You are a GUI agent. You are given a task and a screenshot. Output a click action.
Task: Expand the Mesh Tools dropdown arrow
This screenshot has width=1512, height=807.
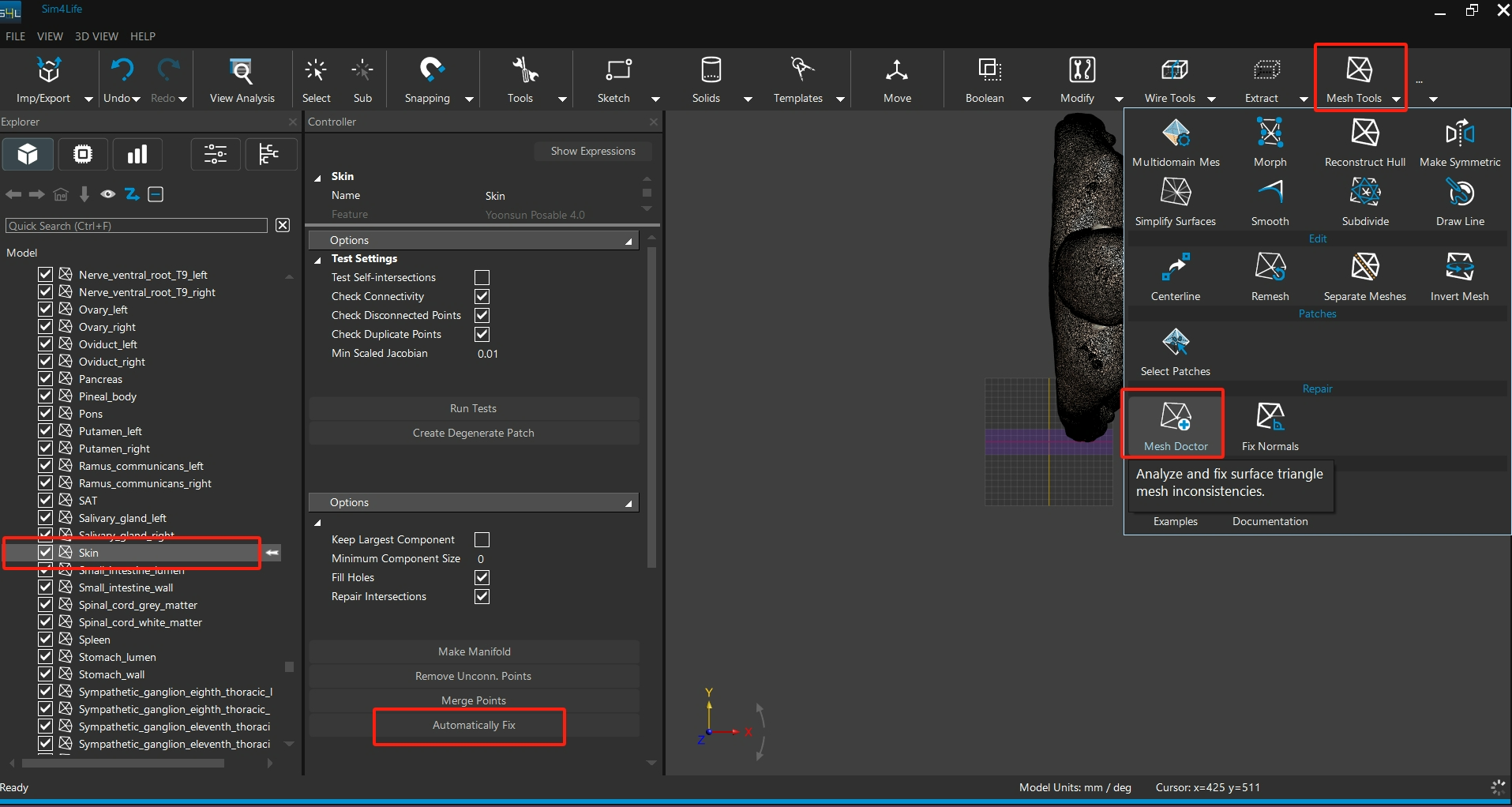tap(1396, 99)
